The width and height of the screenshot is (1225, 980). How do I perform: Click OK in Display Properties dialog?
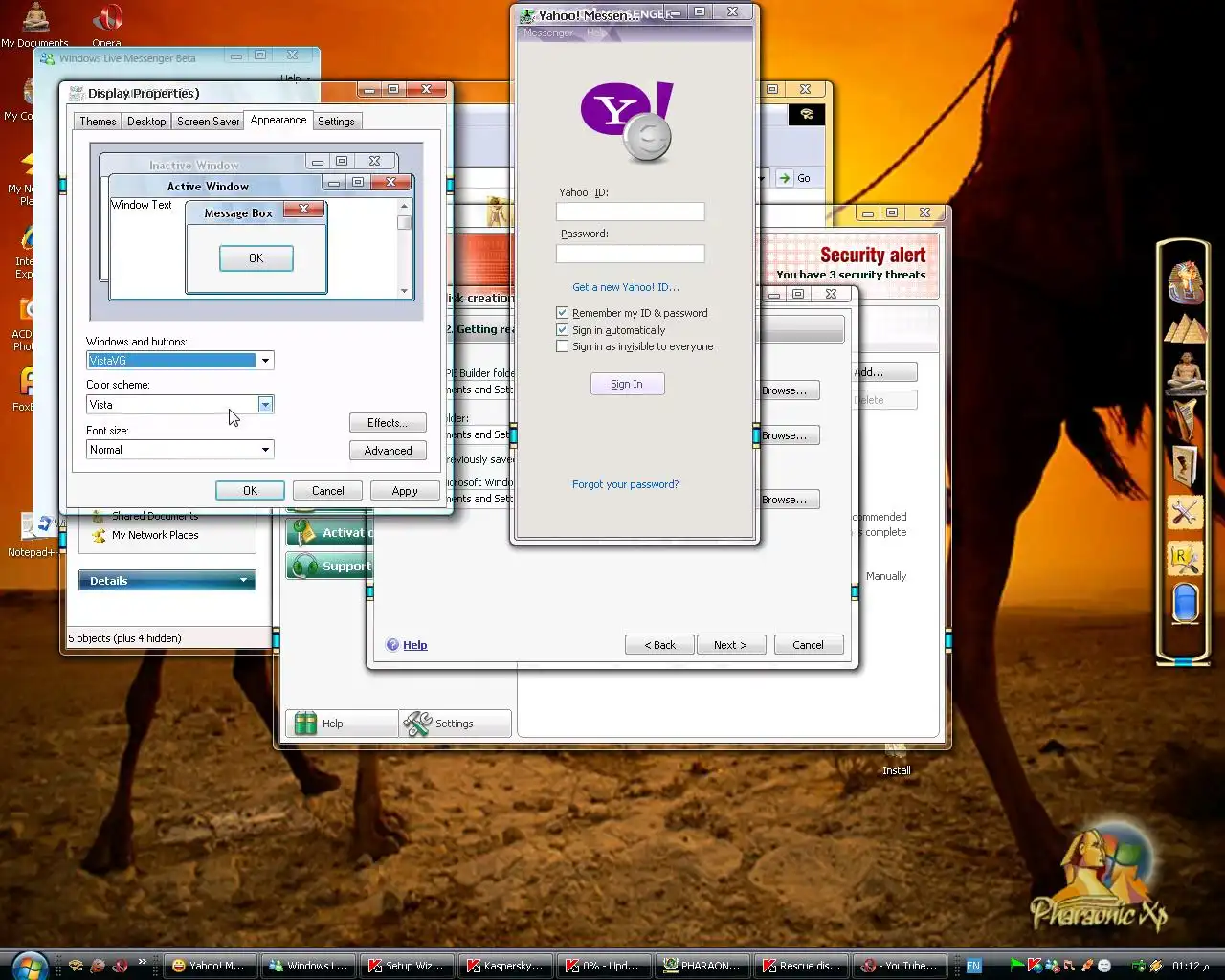pos(250,491)
